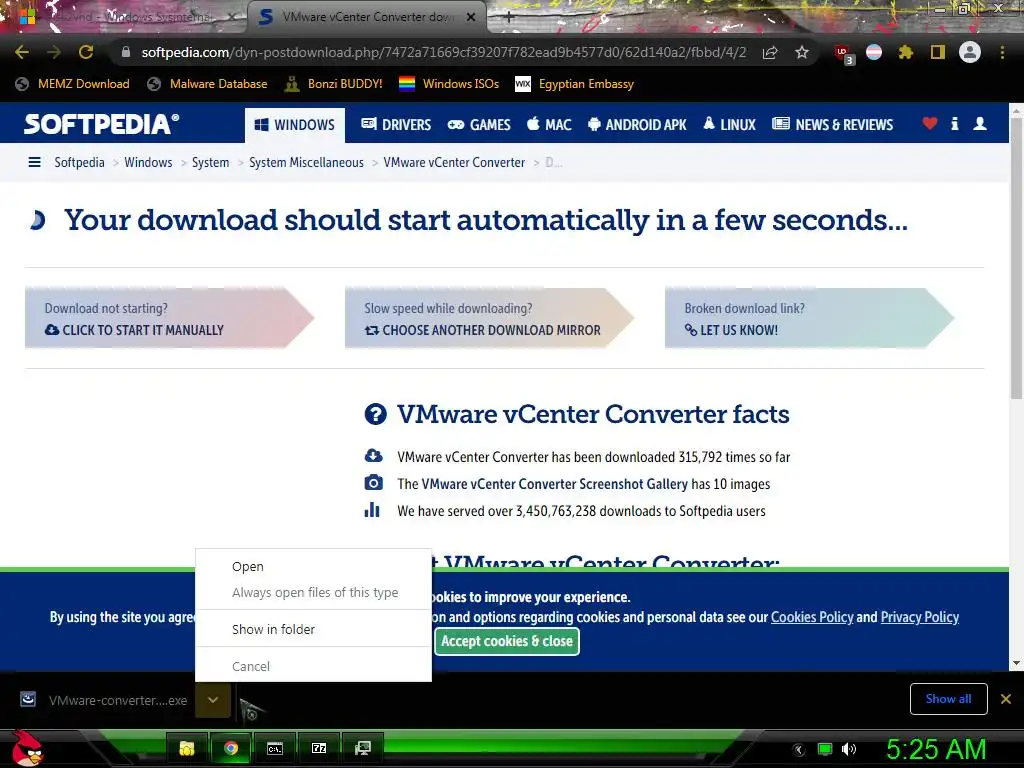1024x768 pixels.
Task: Open the user account icon in Softpedia header
Action: point(980,123)
